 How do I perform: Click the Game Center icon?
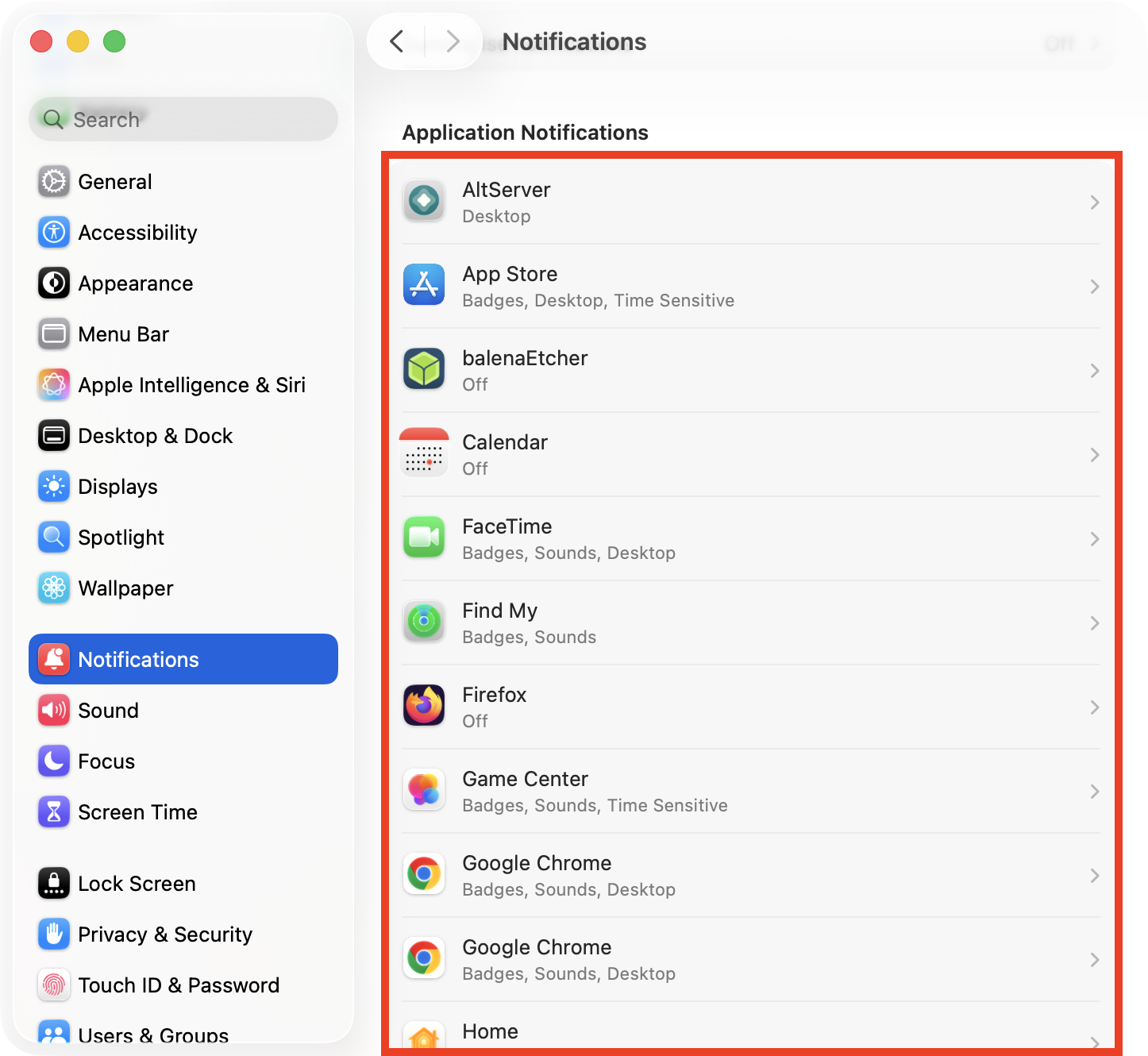coord(424,791)
